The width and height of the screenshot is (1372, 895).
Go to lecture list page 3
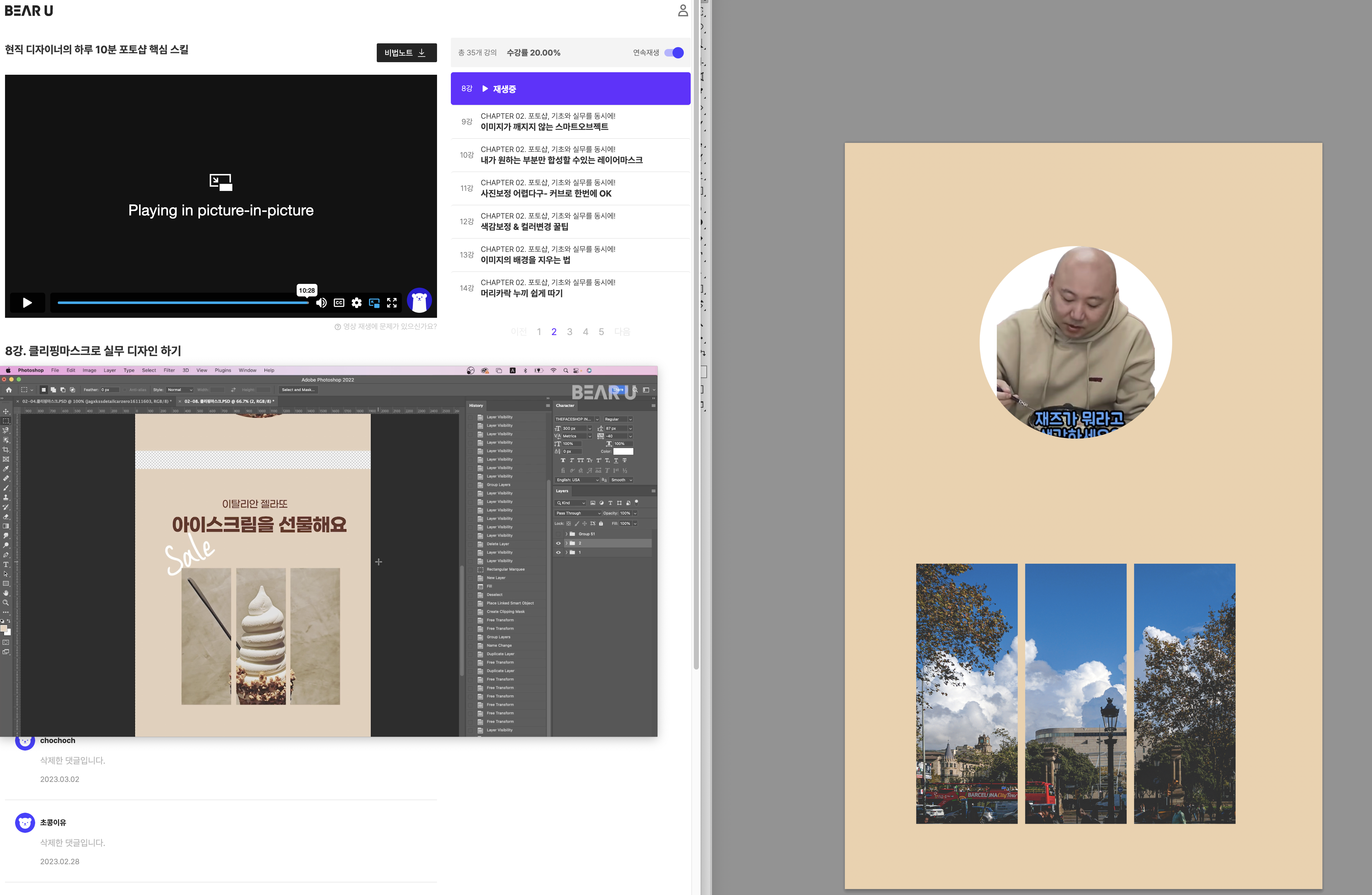(x=570, y=332)
